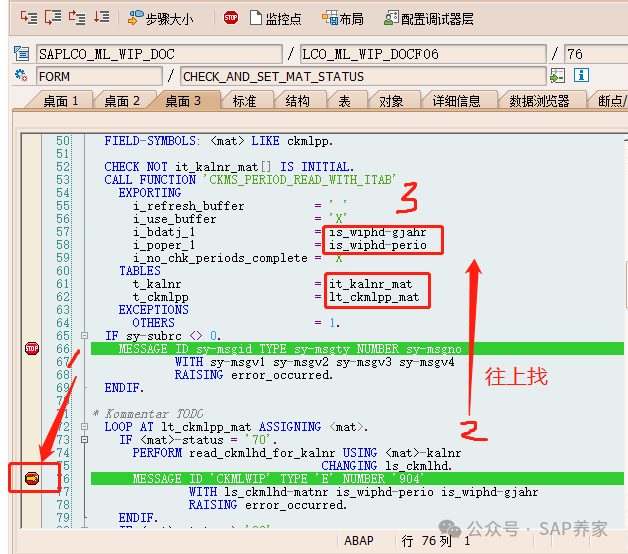
Task: Click i_no_chk_periods_complete parameter
Action: tap(220, 258)
